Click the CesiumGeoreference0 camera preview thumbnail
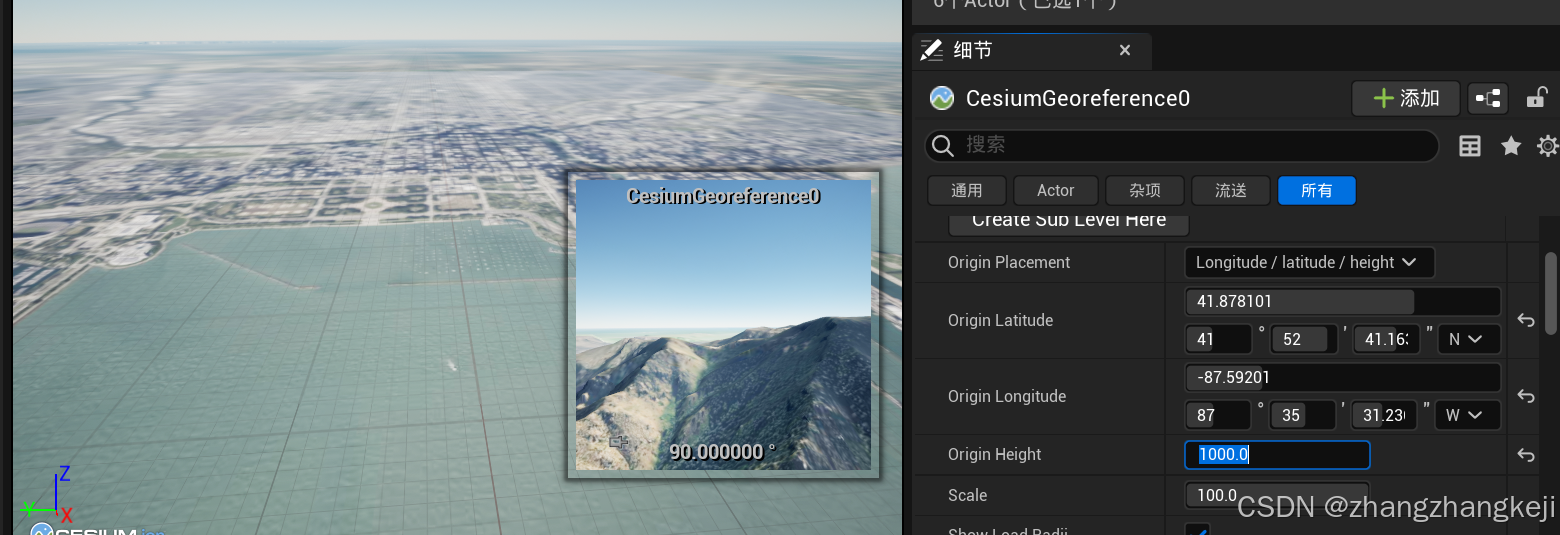1560x535 pixels. tap(723, 325)
